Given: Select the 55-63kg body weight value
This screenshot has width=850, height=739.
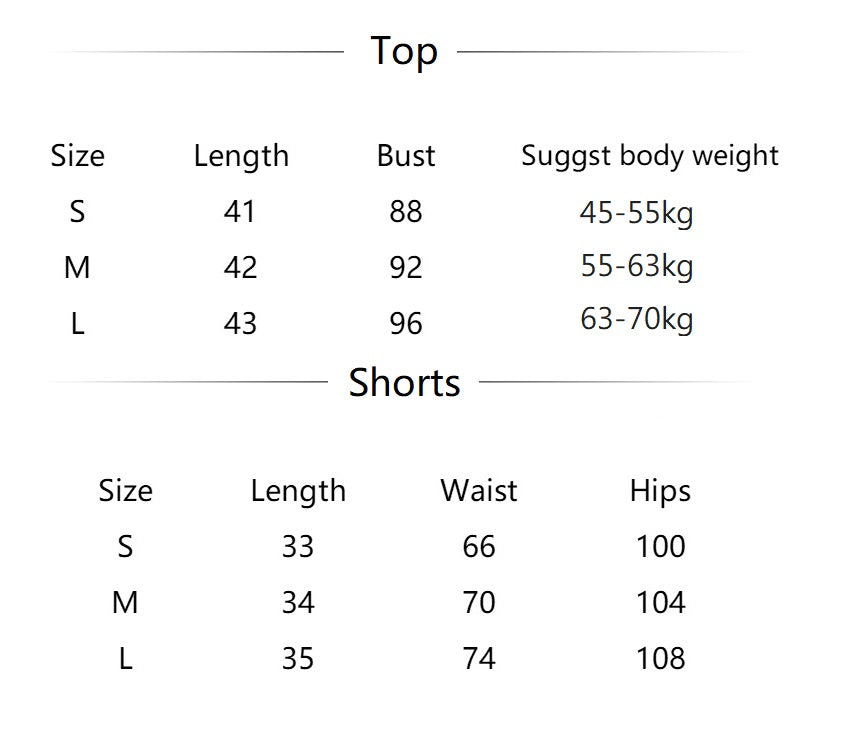Looking at the screenshot, I should tap(636, 266).
